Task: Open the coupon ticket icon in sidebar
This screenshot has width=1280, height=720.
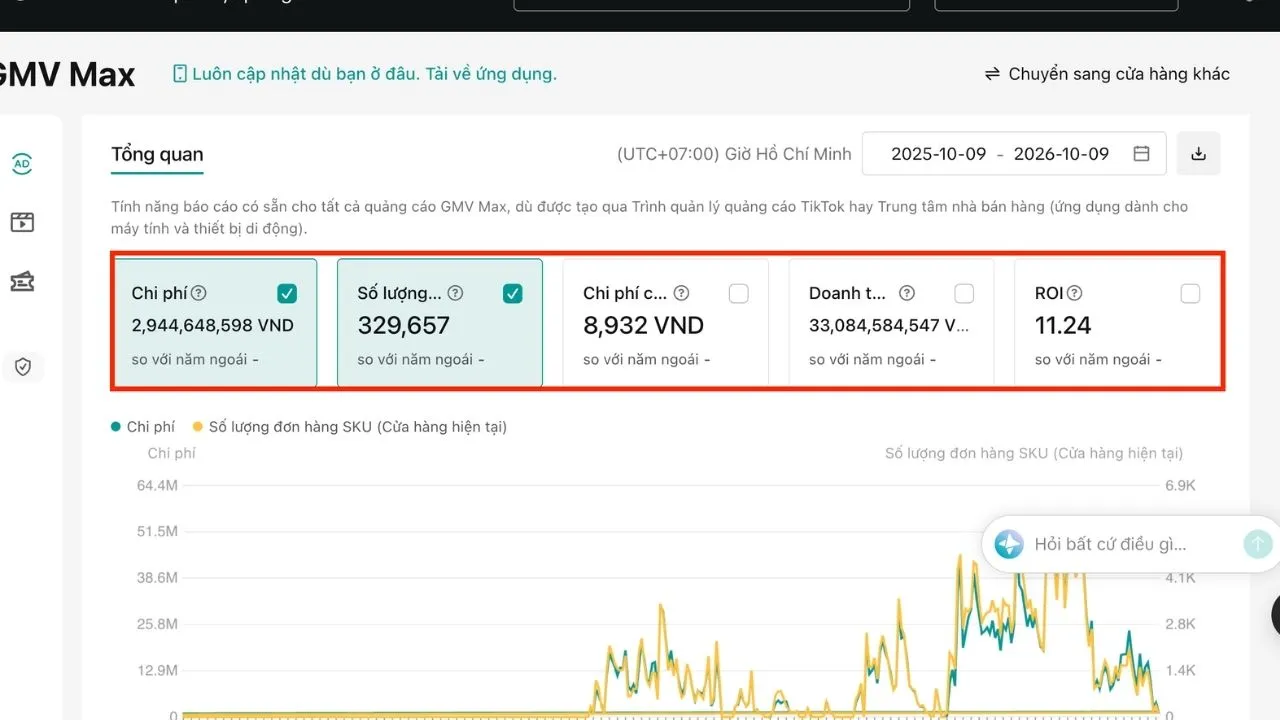Action: [22, 282]
